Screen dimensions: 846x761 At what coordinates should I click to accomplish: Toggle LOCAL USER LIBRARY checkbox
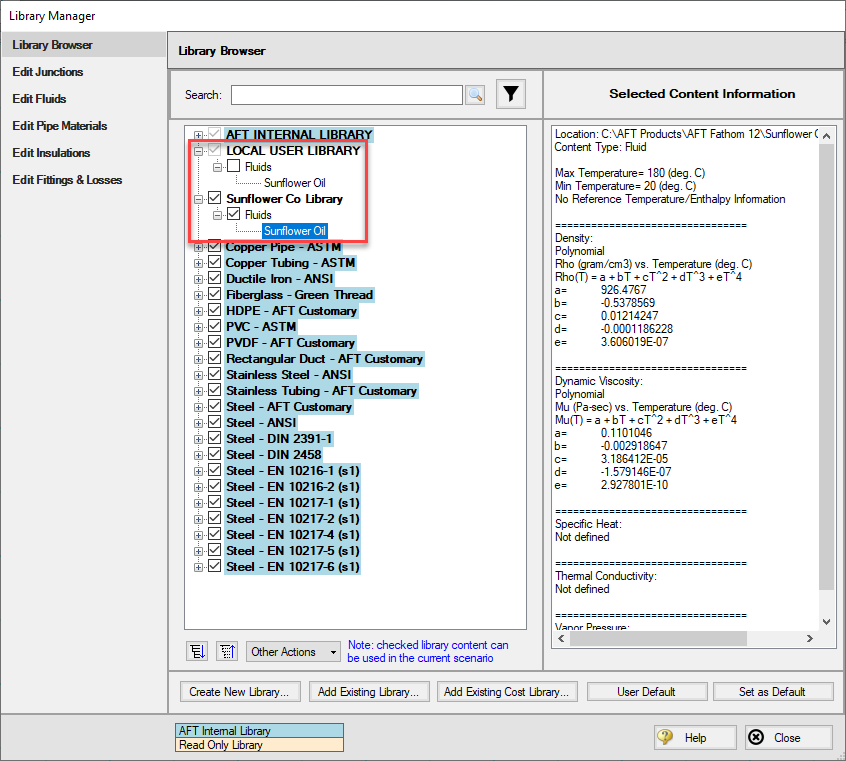(215, 150)
